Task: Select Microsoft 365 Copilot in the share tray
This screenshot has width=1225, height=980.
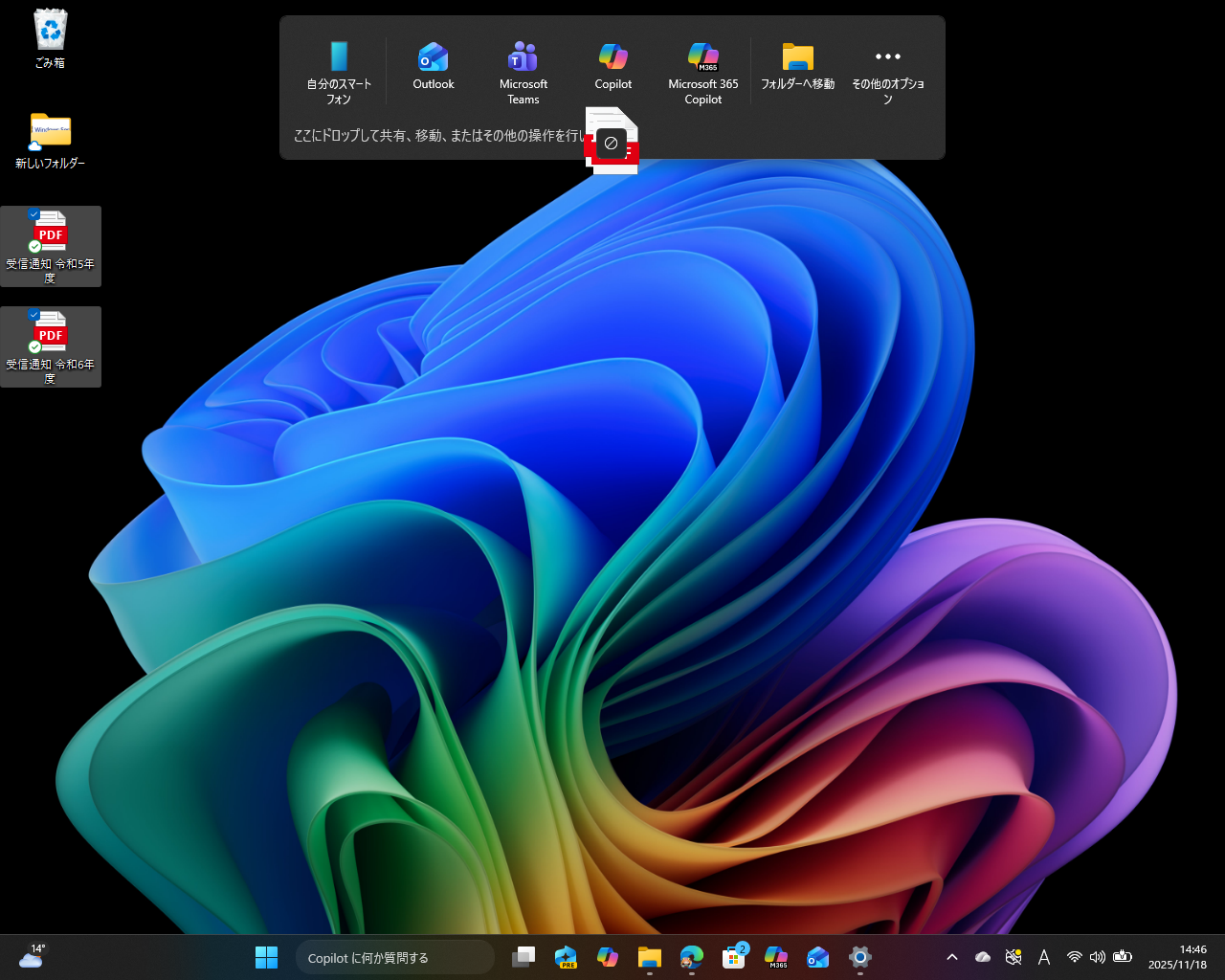Action: coord(703,72)
